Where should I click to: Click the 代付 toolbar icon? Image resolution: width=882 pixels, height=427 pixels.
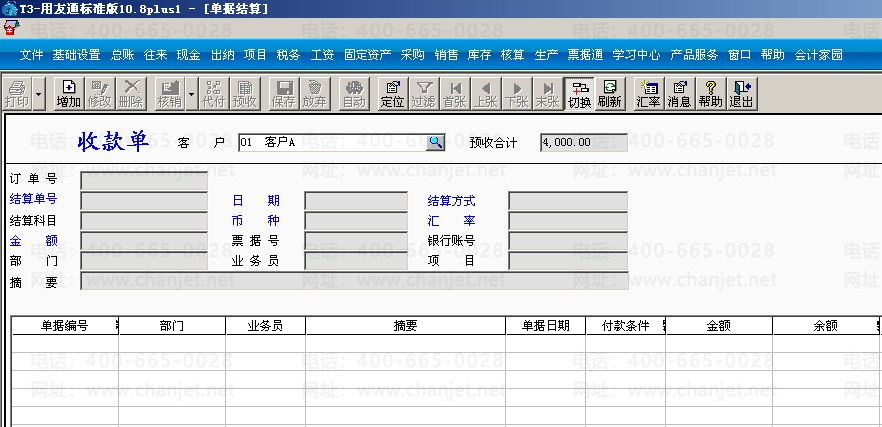(214, 93)
